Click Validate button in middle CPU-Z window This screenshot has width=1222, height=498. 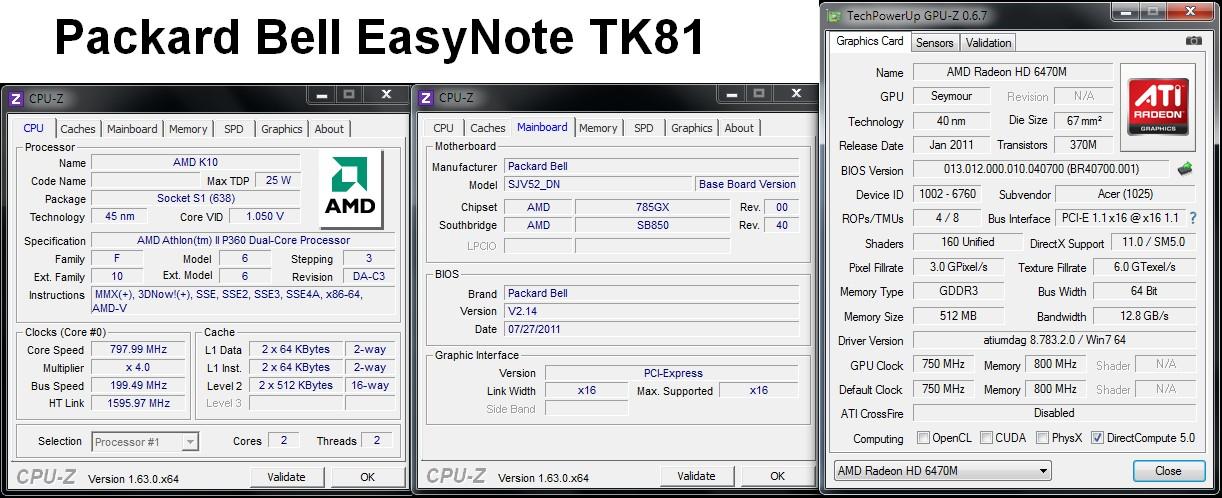[x=696, y=476]
